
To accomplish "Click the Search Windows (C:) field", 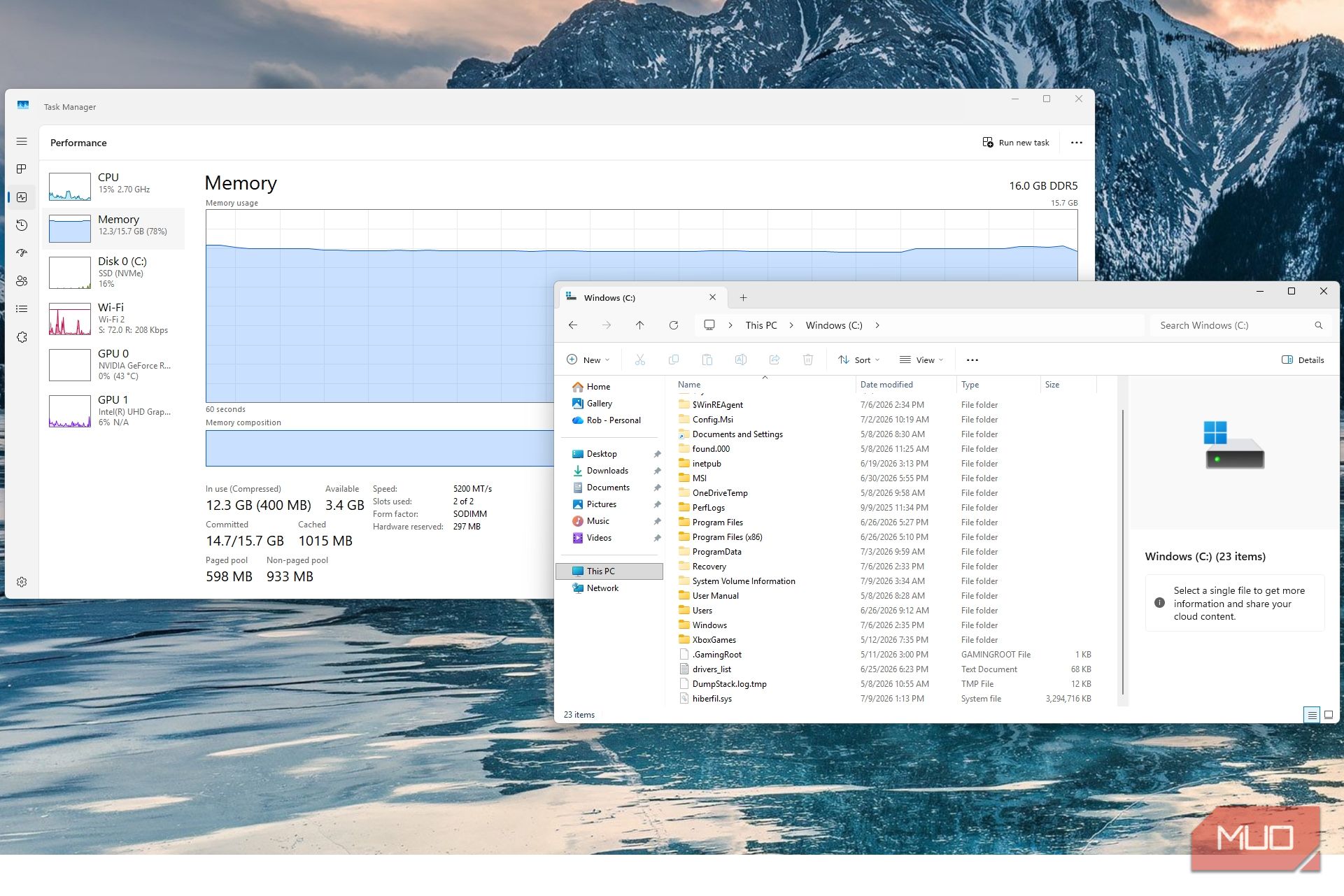I will (x=1240, y=325).
